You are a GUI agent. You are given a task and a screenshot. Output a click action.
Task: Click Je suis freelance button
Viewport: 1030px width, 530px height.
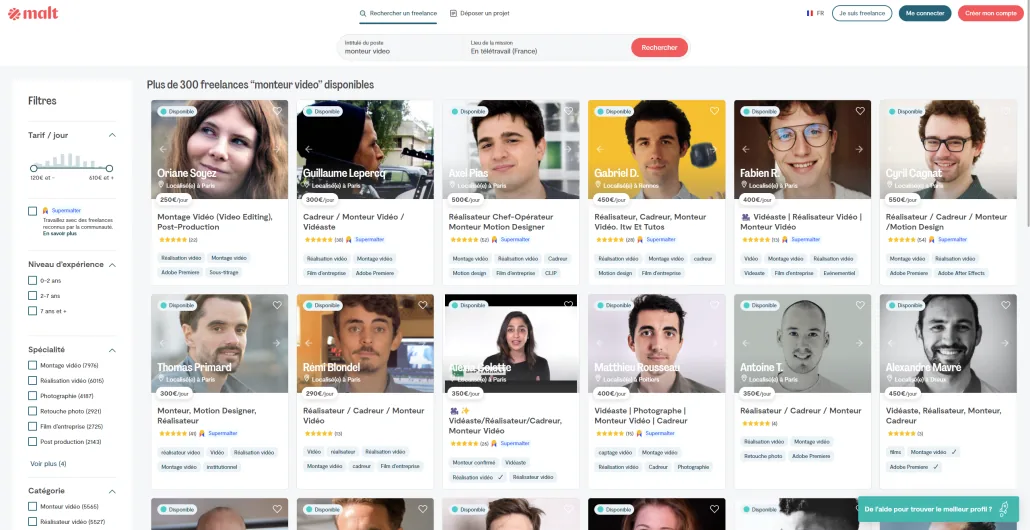[x=862, y=13]
